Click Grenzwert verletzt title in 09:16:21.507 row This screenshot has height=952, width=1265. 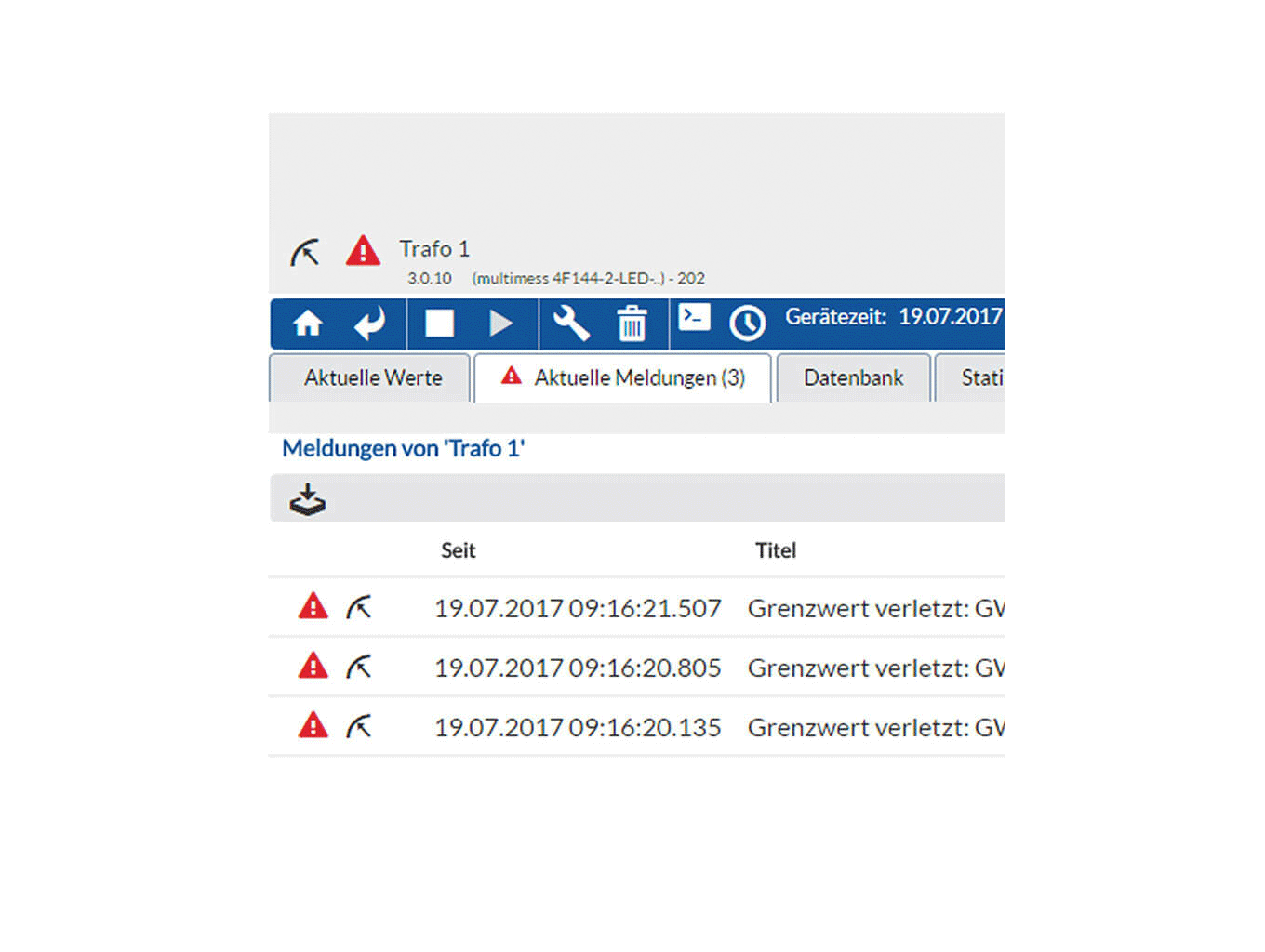tap(875, 608)
